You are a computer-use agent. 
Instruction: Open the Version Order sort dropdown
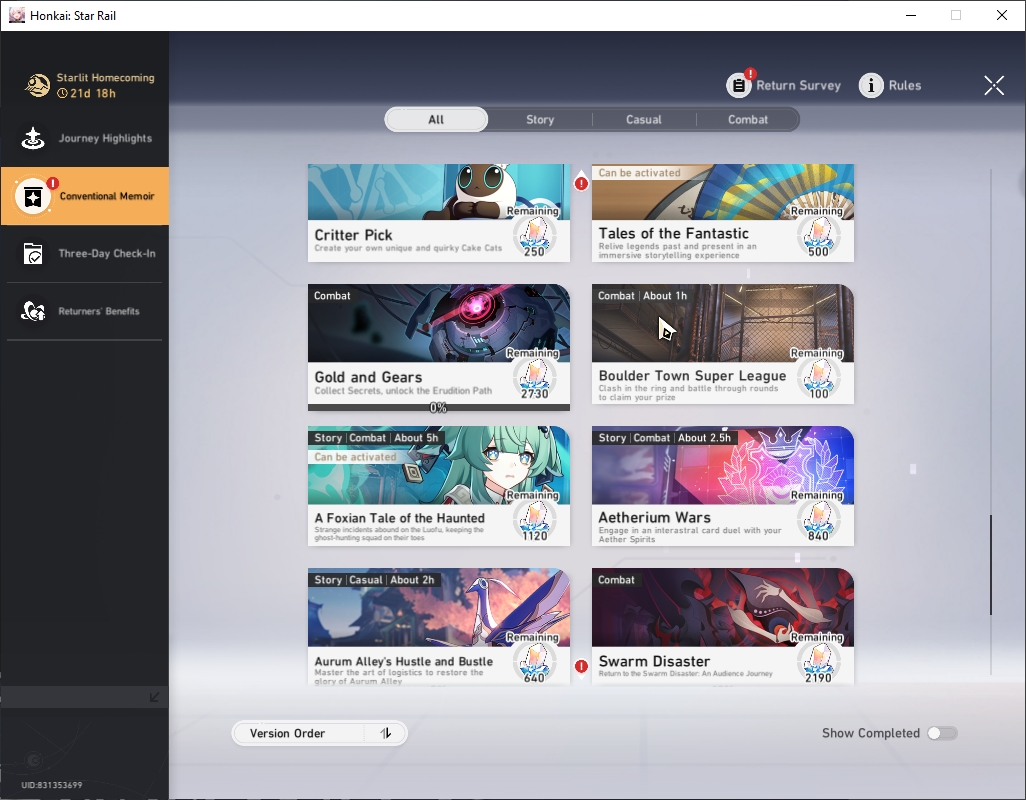319,733
